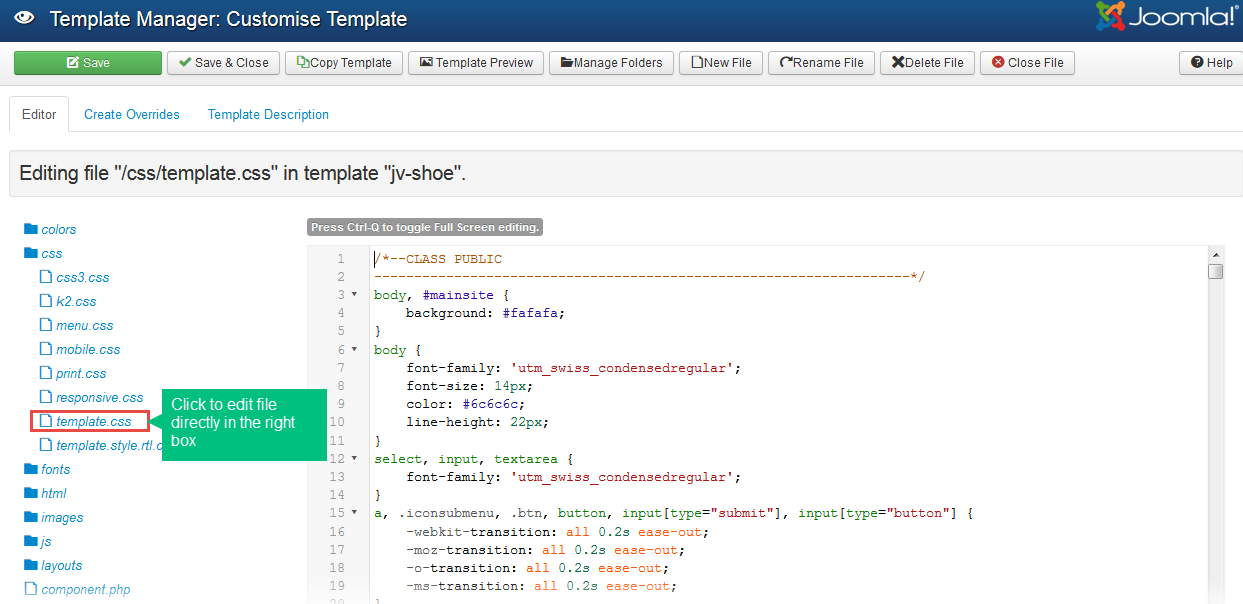Screen dimensions: 1243x604
Task: Fold code block at line 6
Action: (x=355, y=350)
